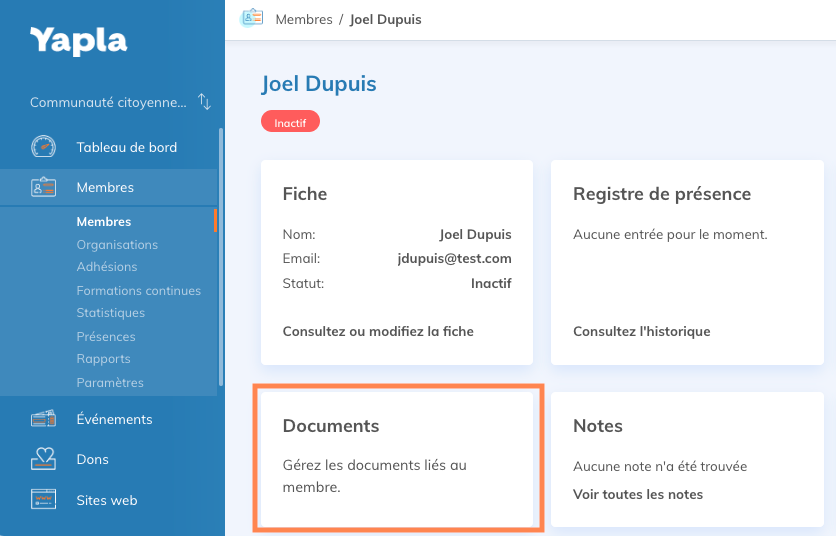Image resolution: width=836 pixels, height=536 pixels.
Task: Click Consultez l'historique link
Action: (x=641, y=331)
